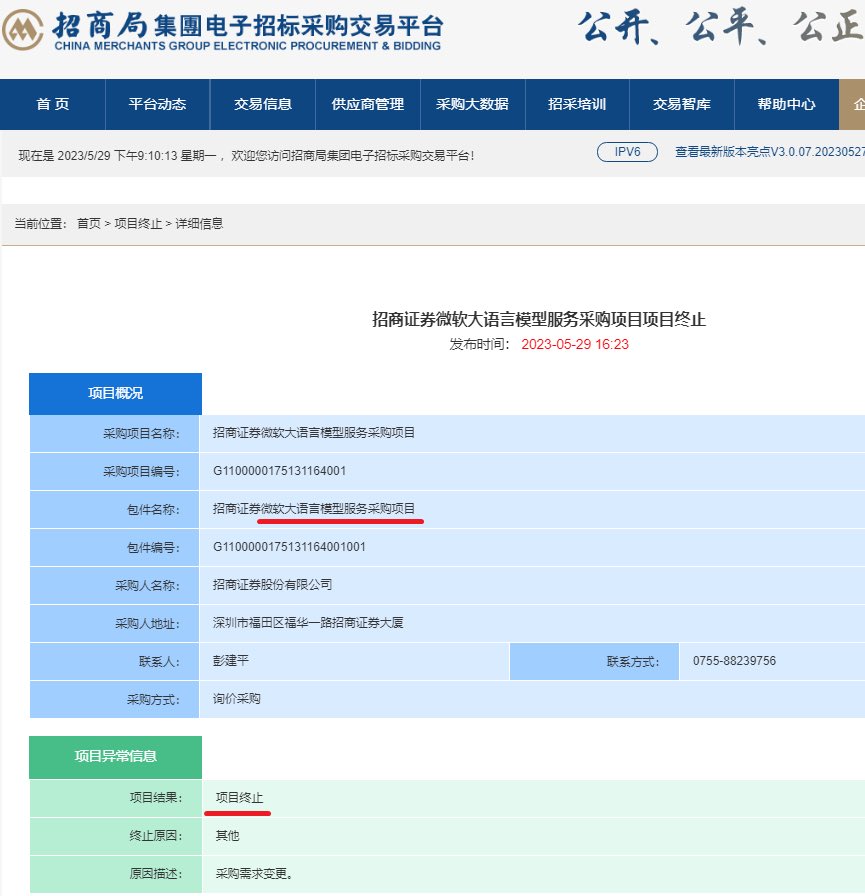This screenshot has width=865, height=896.
Task: Click the 采购项目编号 label cell
Action: (114, 471)
